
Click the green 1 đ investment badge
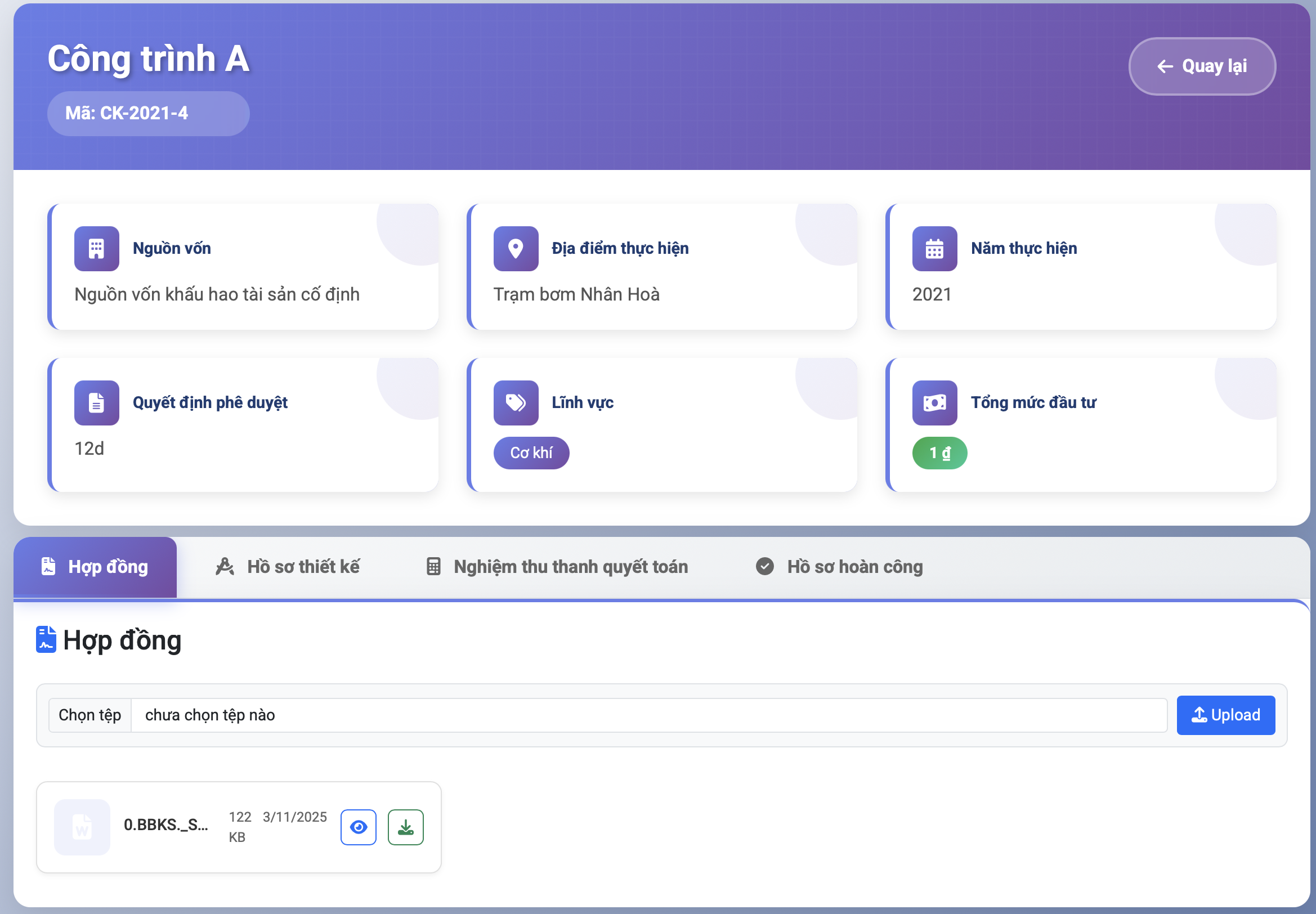coord(939,453)
